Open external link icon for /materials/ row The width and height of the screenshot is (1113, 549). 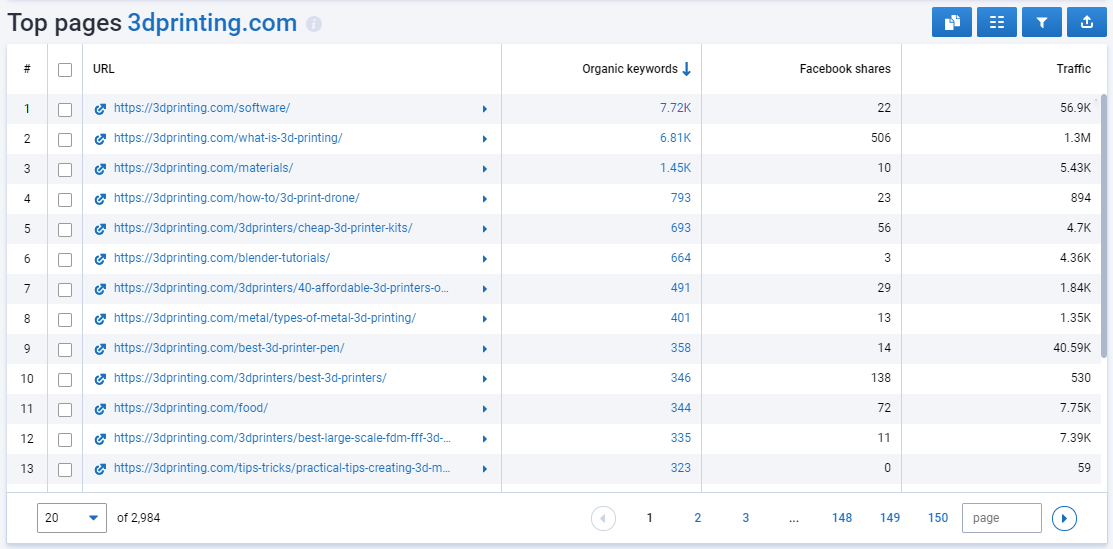coord(100,168)
